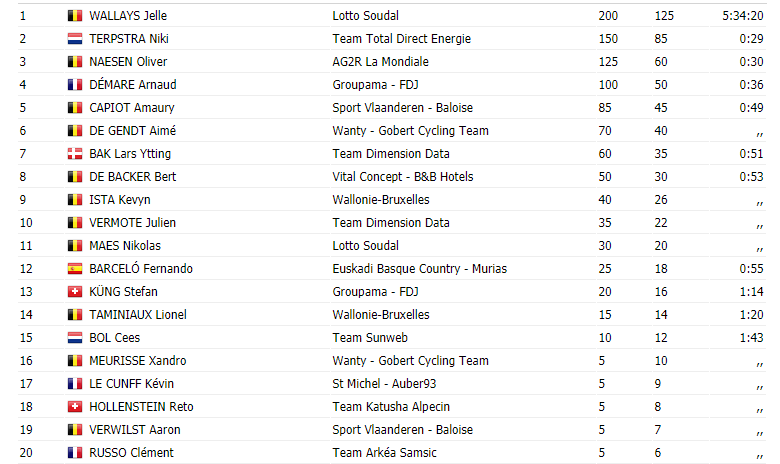Click the Danish flag beside BAK Lars Ytting
The image size is (780, 464).
point(75,154)
